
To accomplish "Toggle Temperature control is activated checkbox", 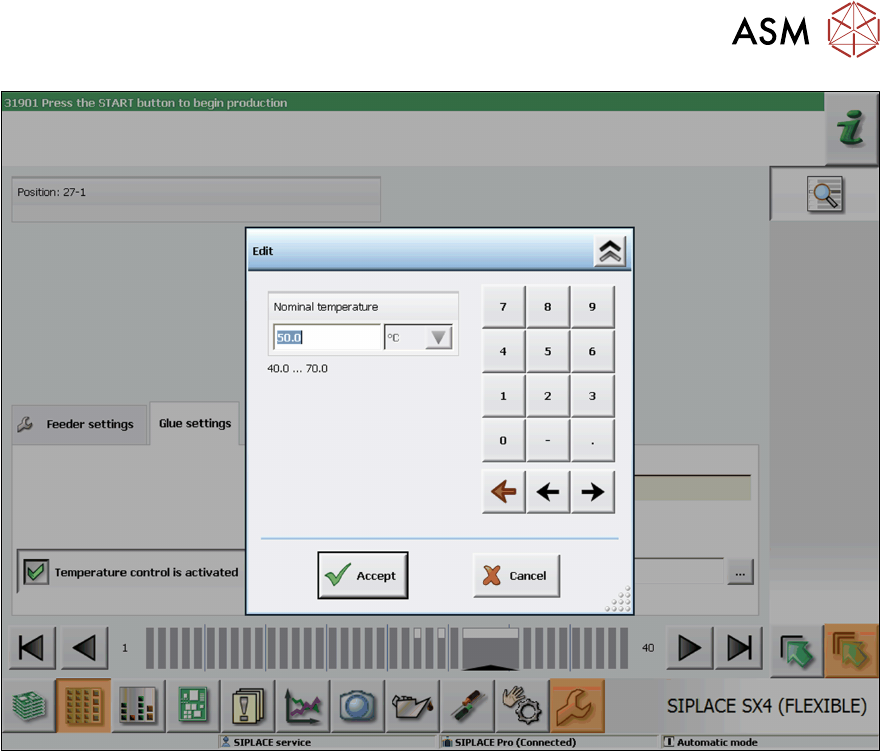I will (36, 572).
